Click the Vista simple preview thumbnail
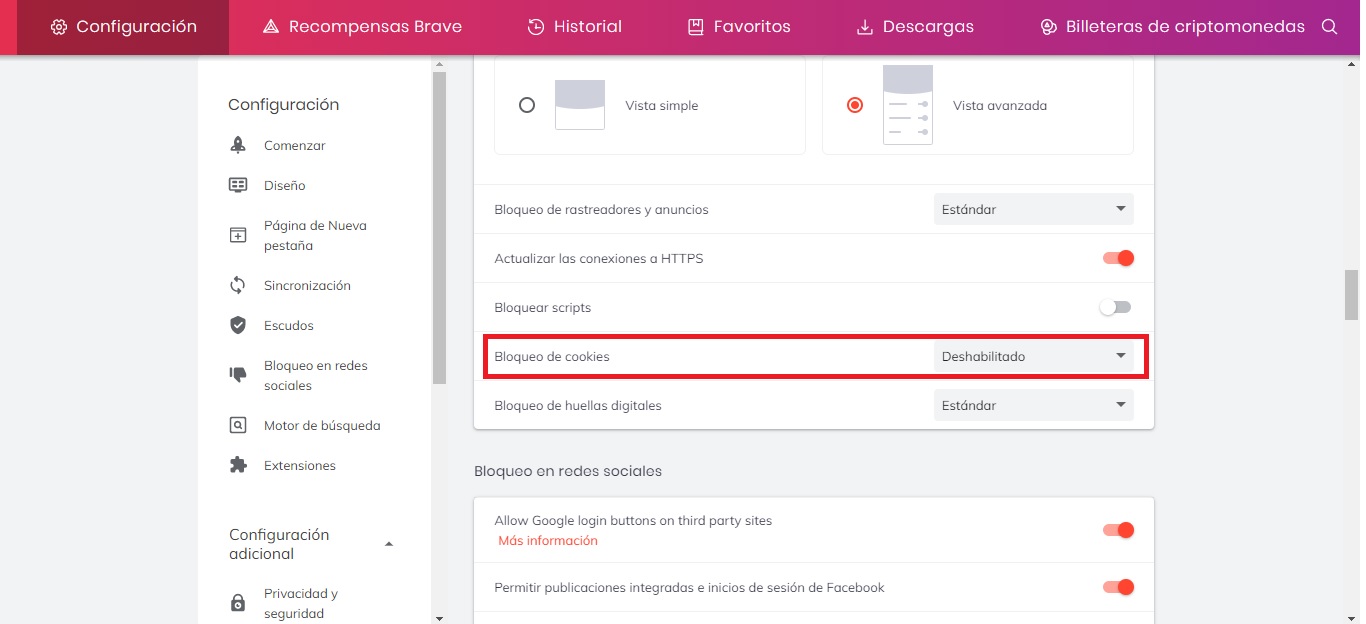 (580, 105)
